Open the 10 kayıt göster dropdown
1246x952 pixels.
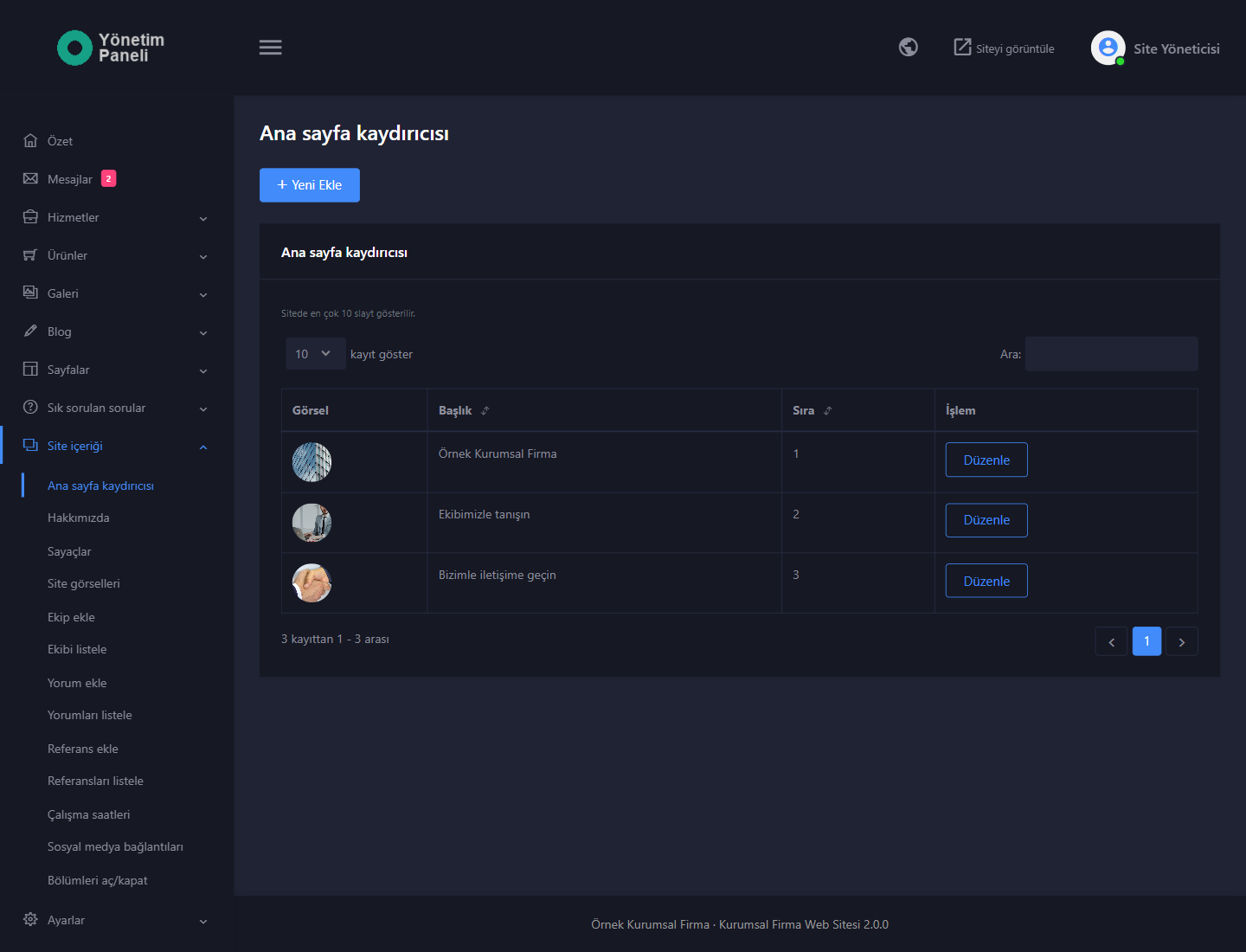[x=316, y=353]
